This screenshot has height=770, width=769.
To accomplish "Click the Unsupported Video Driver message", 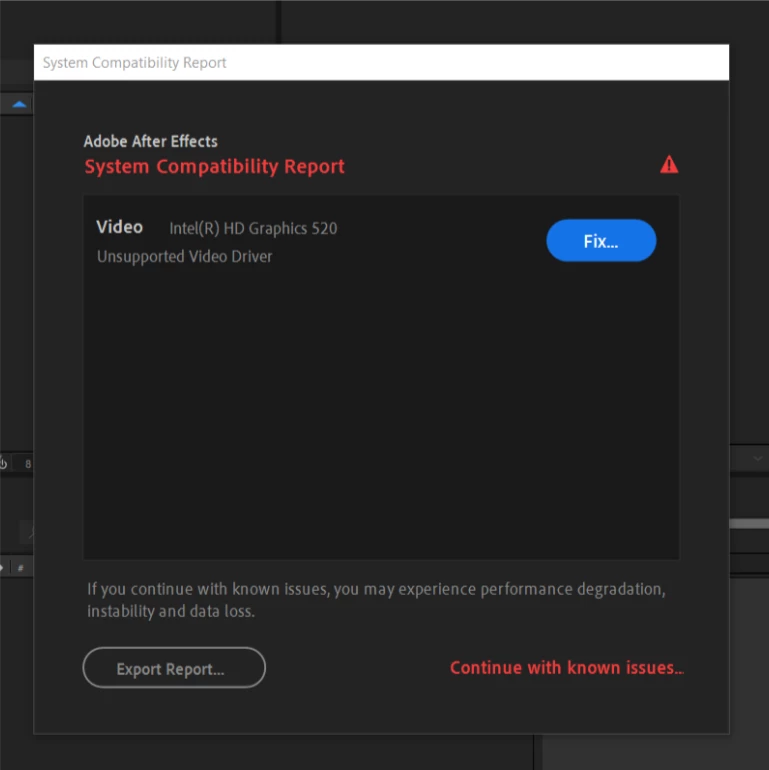I will coord(185,256).
